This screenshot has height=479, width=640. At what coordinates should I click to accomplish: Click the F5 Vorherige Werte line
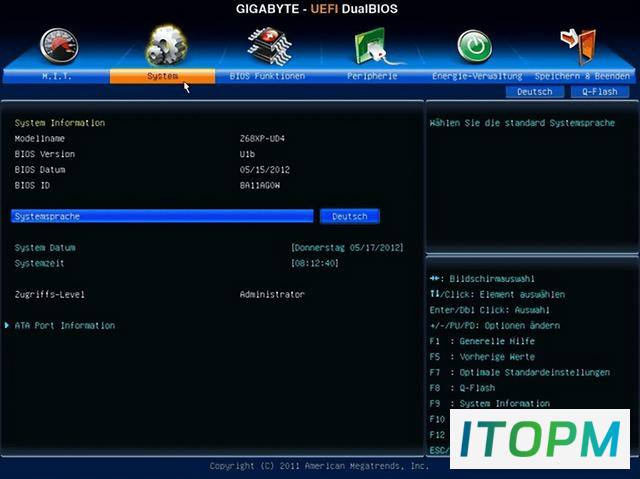click(482, 357)
